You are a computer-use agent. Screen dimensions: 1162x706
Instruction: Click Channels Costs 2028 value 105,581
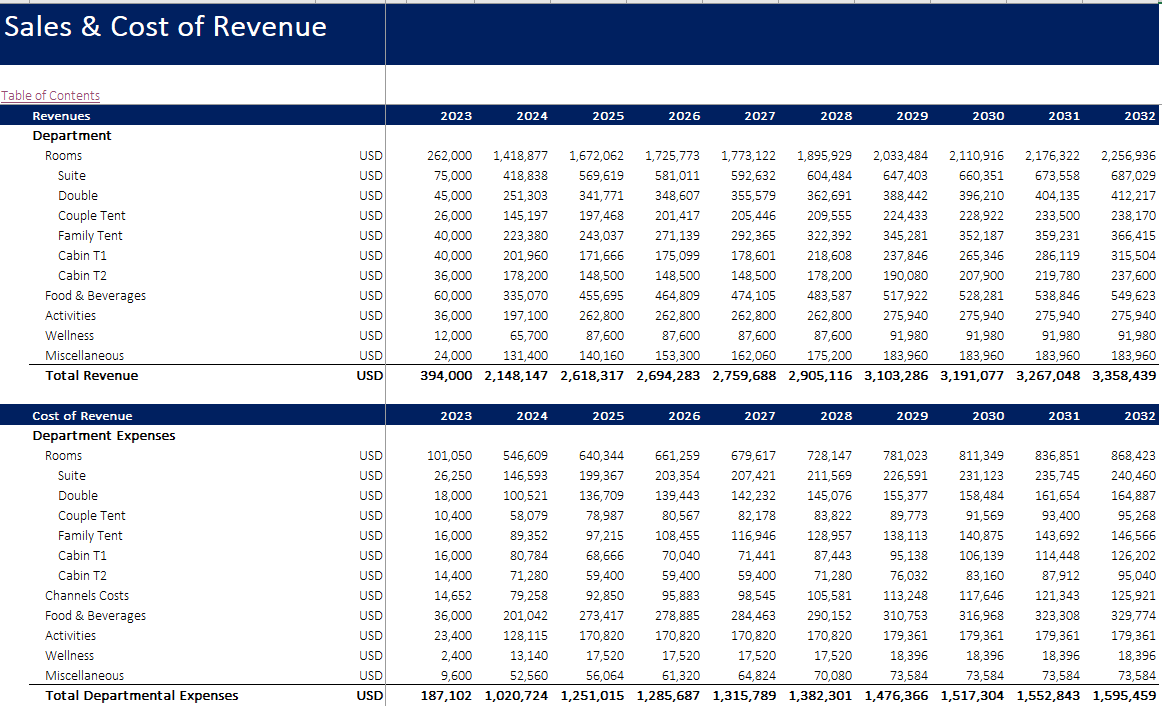click(828, 596)
